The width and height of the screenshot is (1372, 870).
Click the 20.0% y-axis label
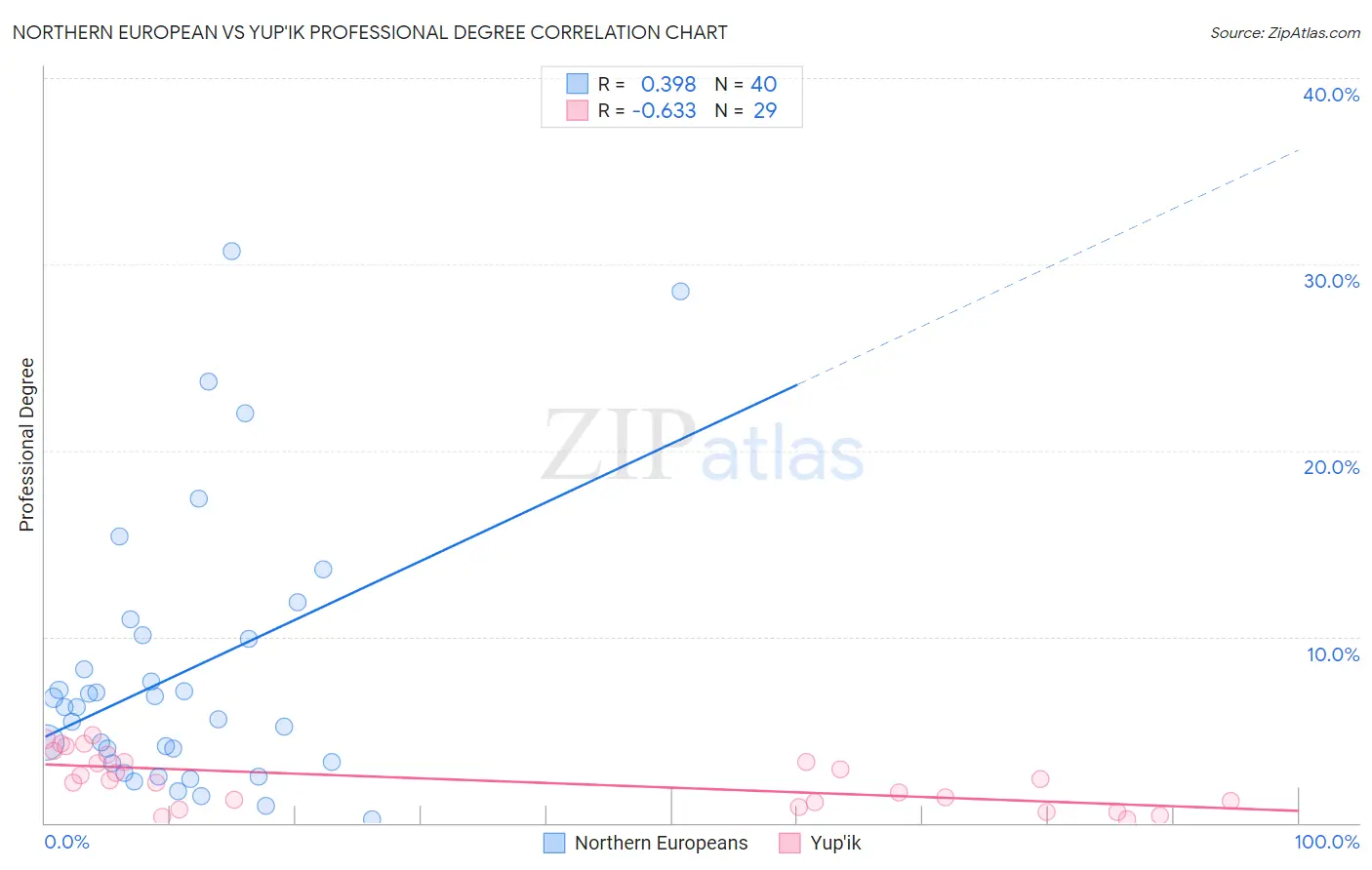click(1331, 467)
